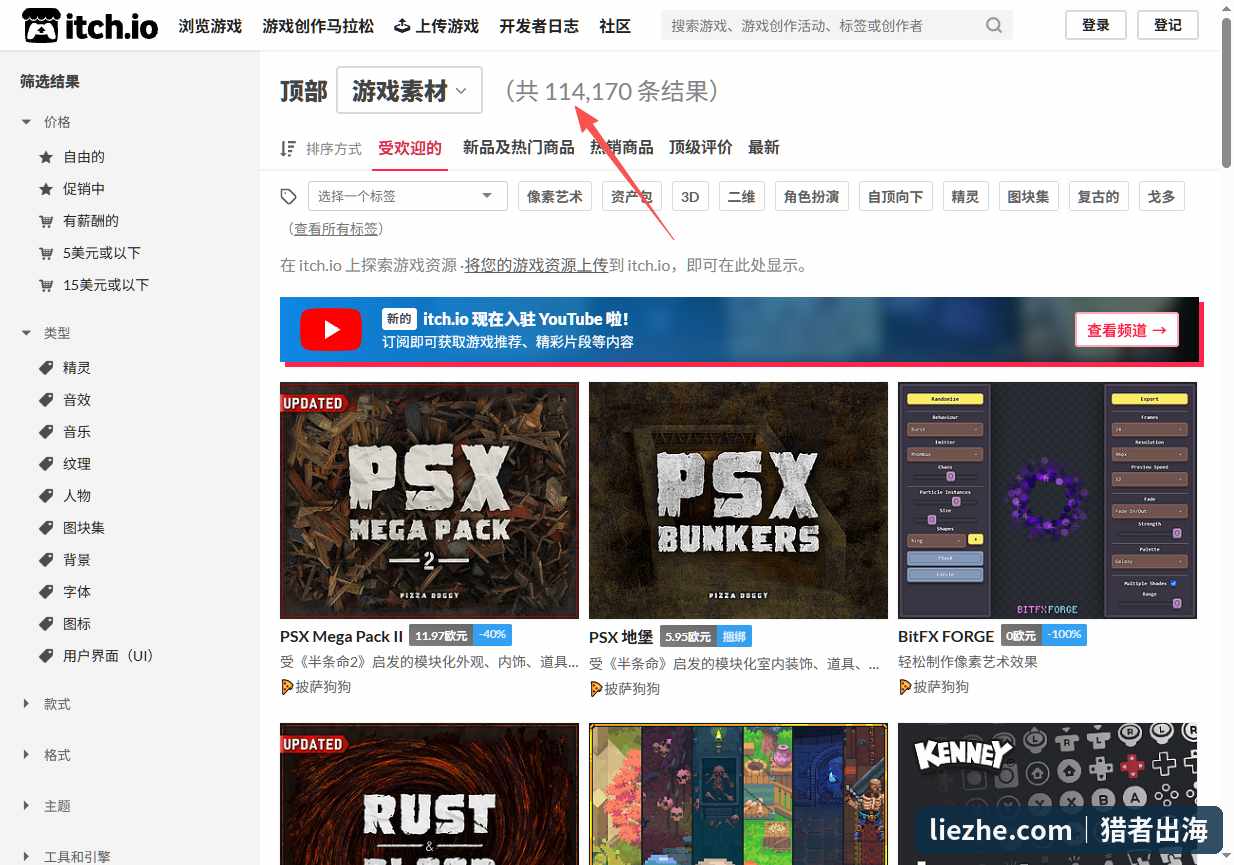Select the 热销商品 sort tab
This screenshot has width=1234, height=865.
[x=622, y=148]
